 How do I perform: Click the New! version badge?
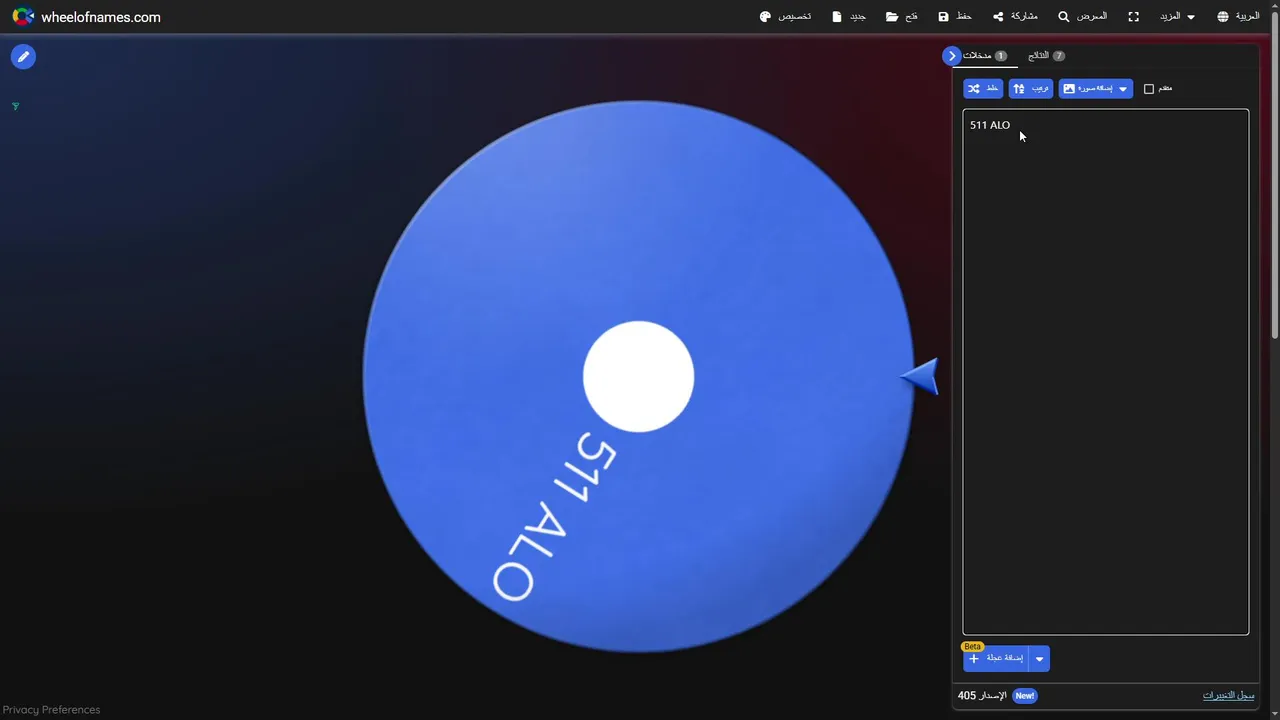pos(1024,695)
